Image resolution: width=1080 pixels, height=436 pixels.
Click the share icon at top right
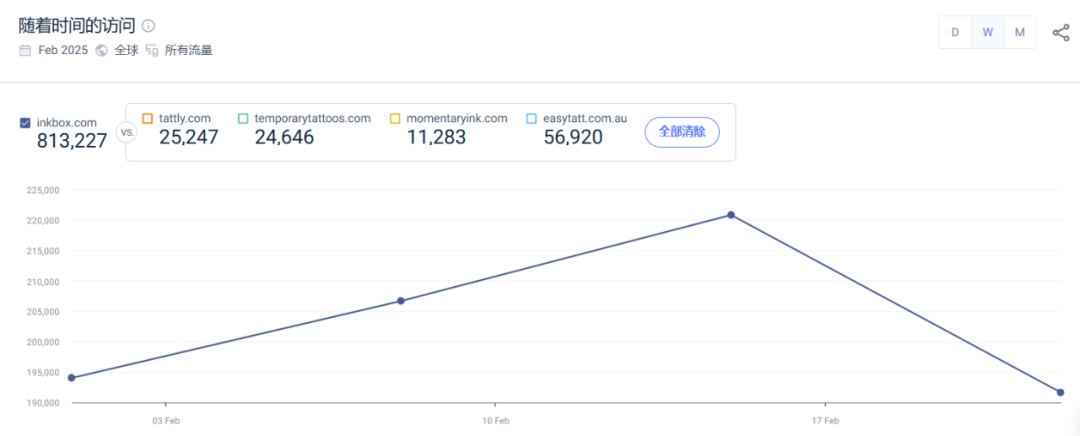[x=1061, y=32]
